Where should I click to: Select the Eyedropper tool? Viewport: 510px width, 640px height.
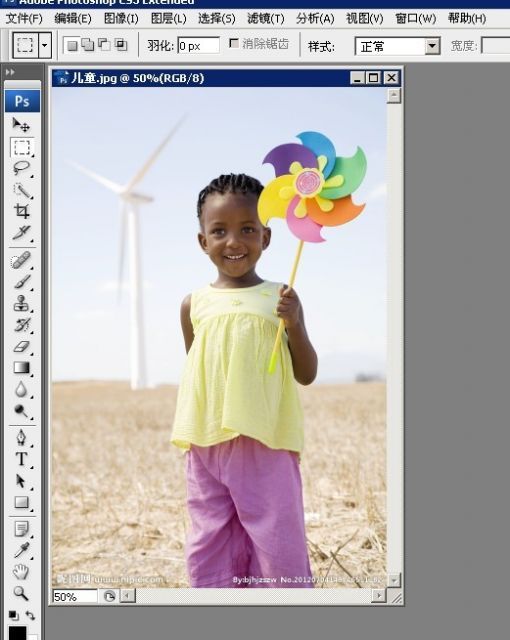pyautogui.click(x=21, y=550)
